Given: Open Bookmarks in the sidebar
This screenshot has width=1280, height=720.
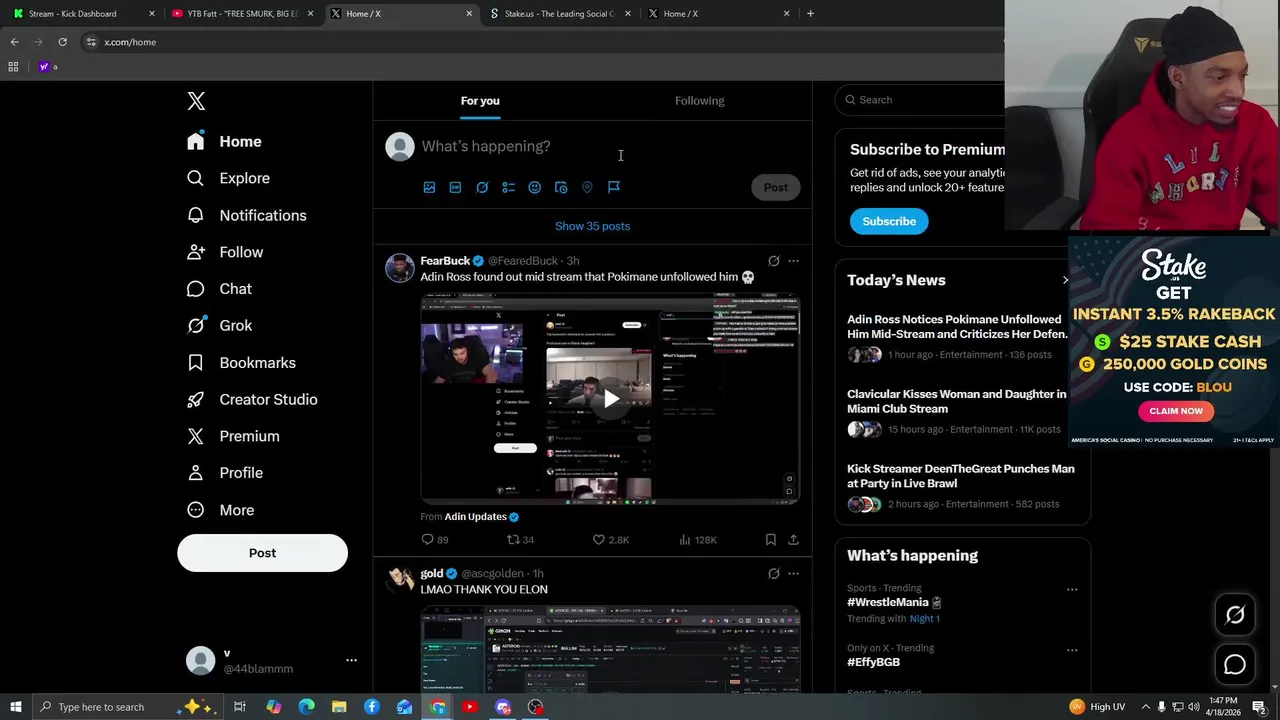Looking at the screenshot, I should pos(241,362).
